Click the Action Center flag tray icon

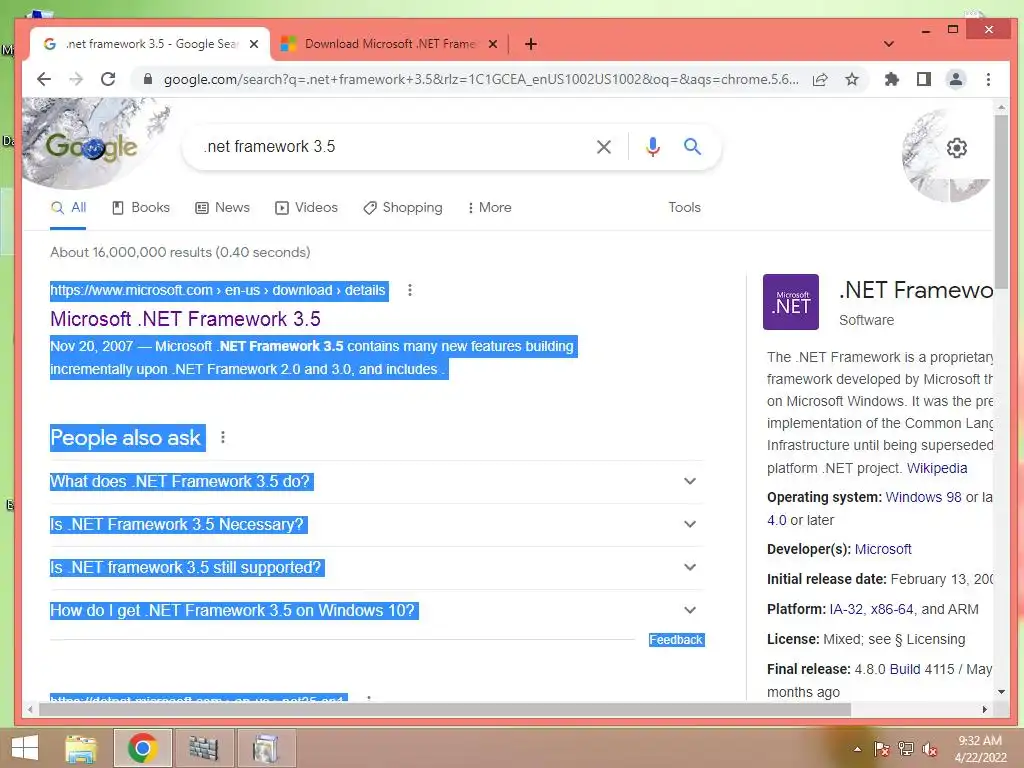point(882,750)
